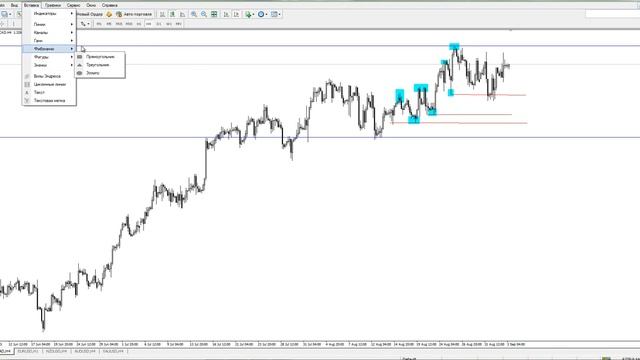640x360 pixels.
Task: Click the Новый ордер button
Action: coord(90,14)
